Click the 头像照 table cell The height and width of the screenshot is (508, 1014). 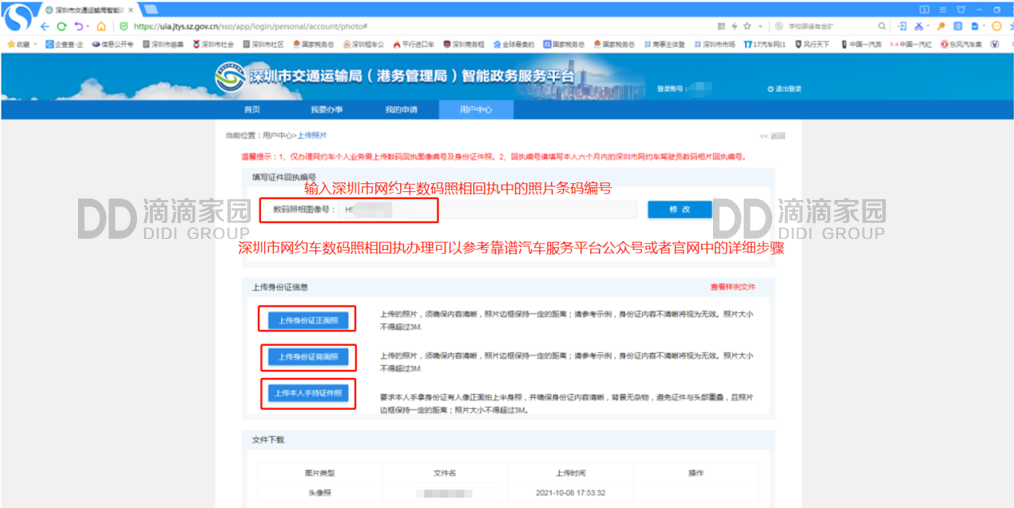pyautogui.click(x=319, y=493)
